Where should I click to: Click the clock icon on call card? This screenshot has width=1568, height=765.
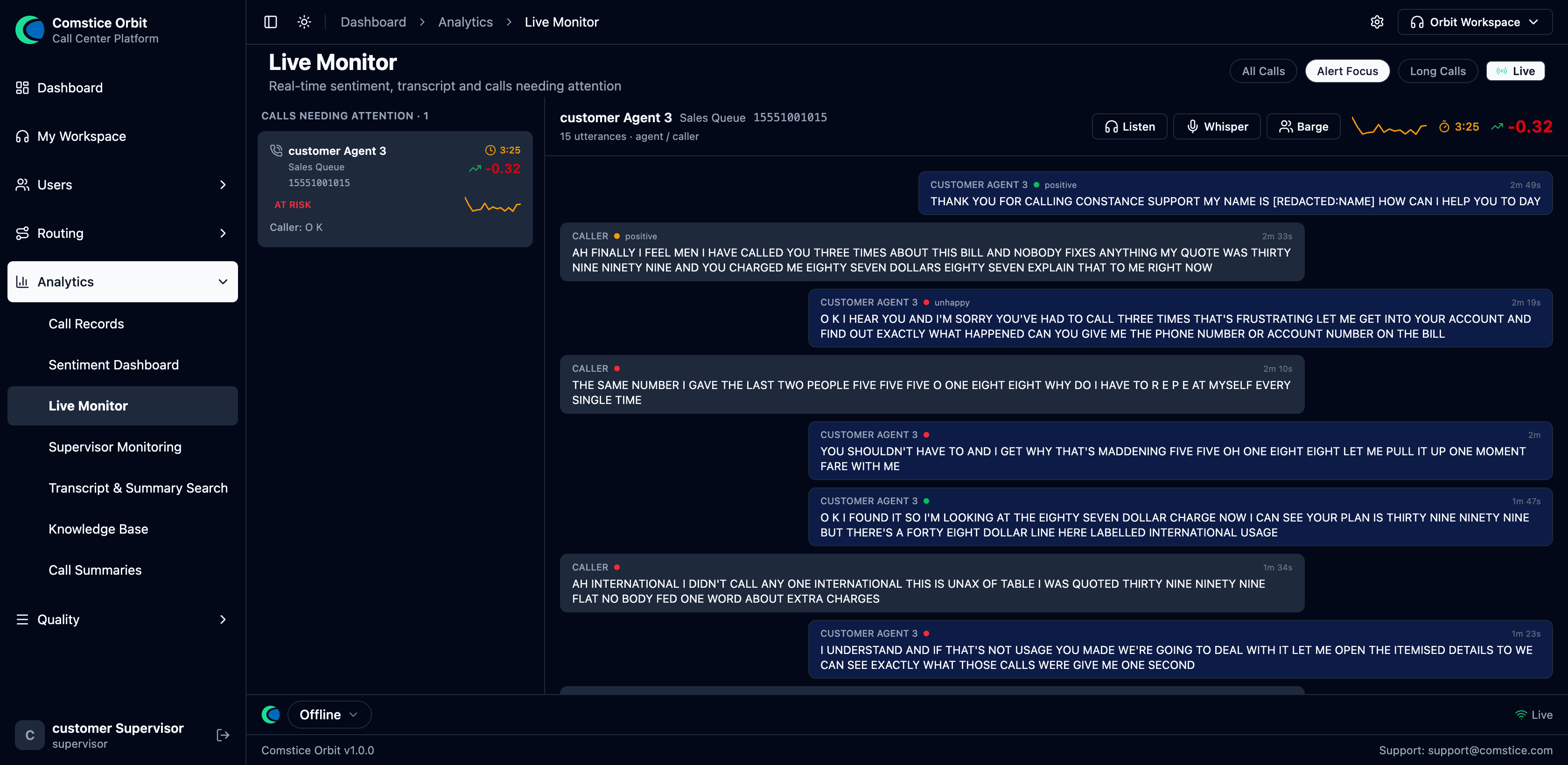coord(490,150)
